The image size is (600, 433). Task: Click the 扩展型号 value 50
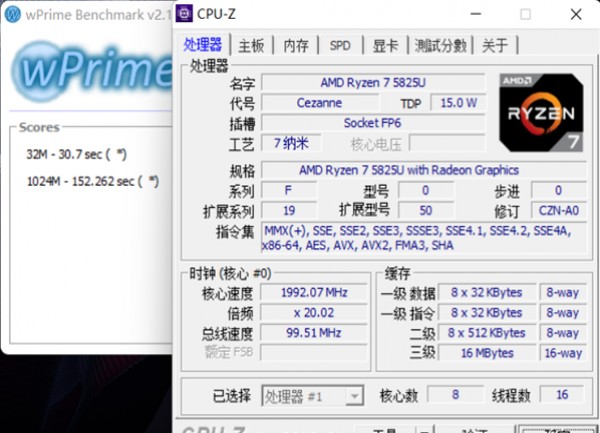[426, 211]
